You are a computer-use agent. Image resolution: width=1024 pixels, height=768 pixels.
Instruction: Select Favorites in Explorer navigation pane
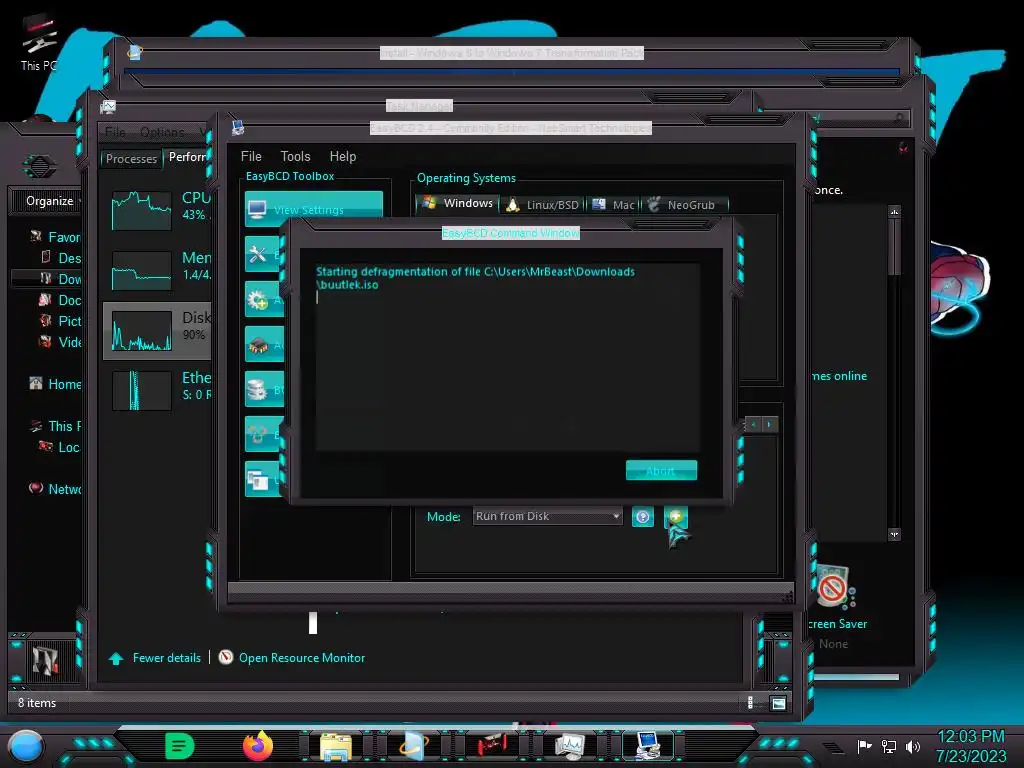tap(55, 236)
